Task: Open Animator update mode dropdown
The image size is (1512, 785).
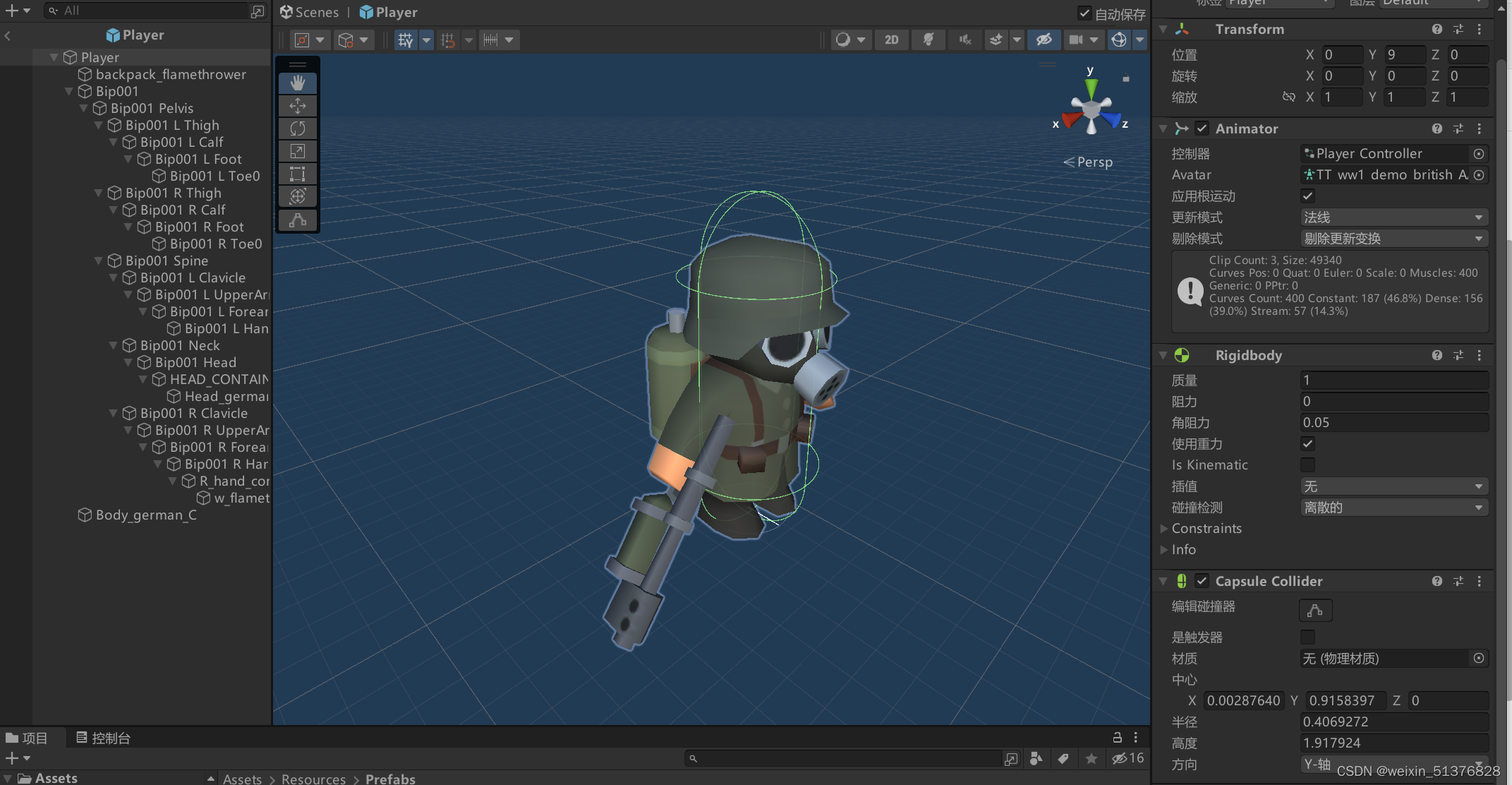Action: [1394, 217]
